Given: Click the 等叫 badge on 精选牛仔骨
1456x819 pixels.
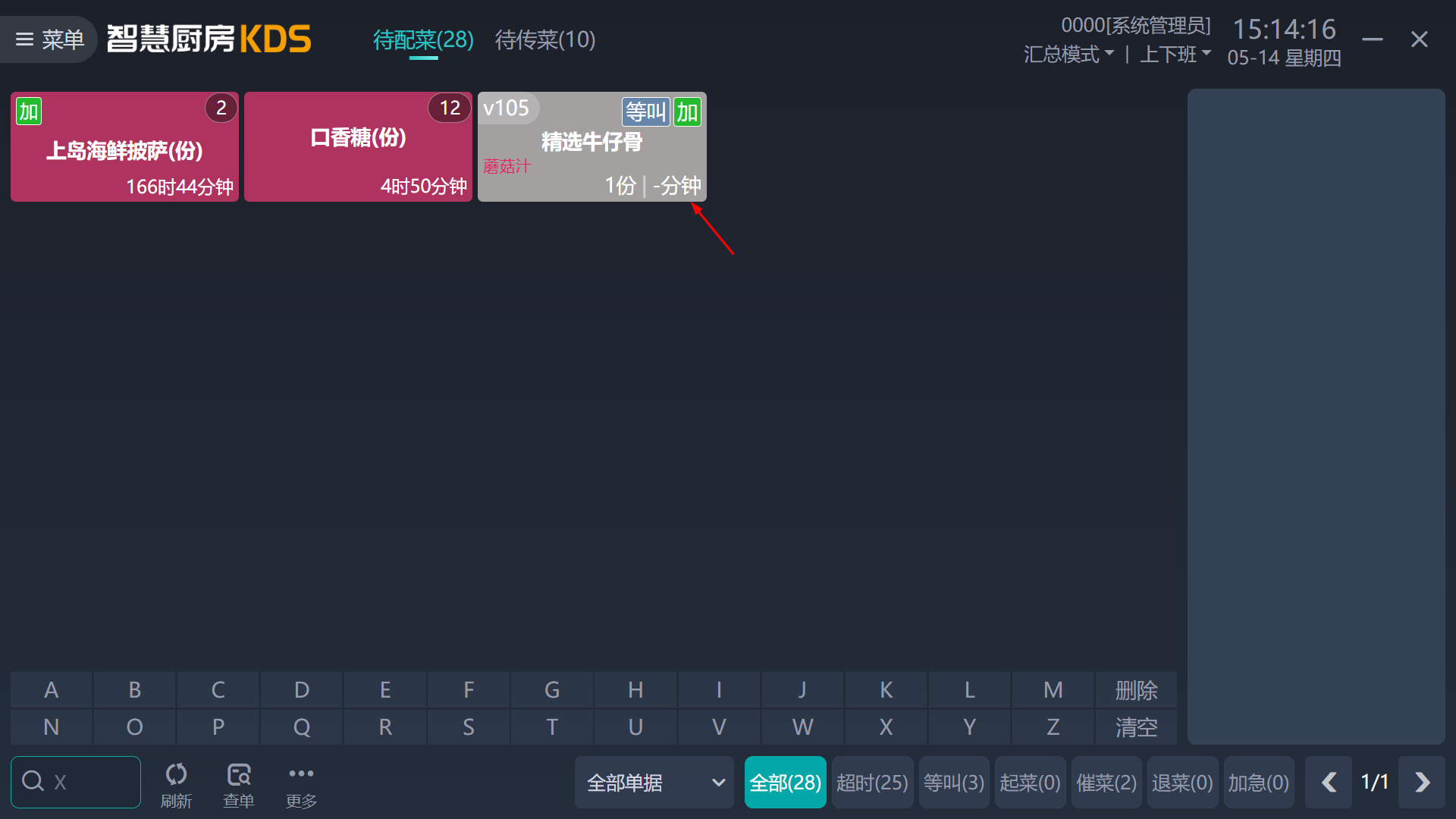Looking at the screenshot, I should click(x=646, y=112).
